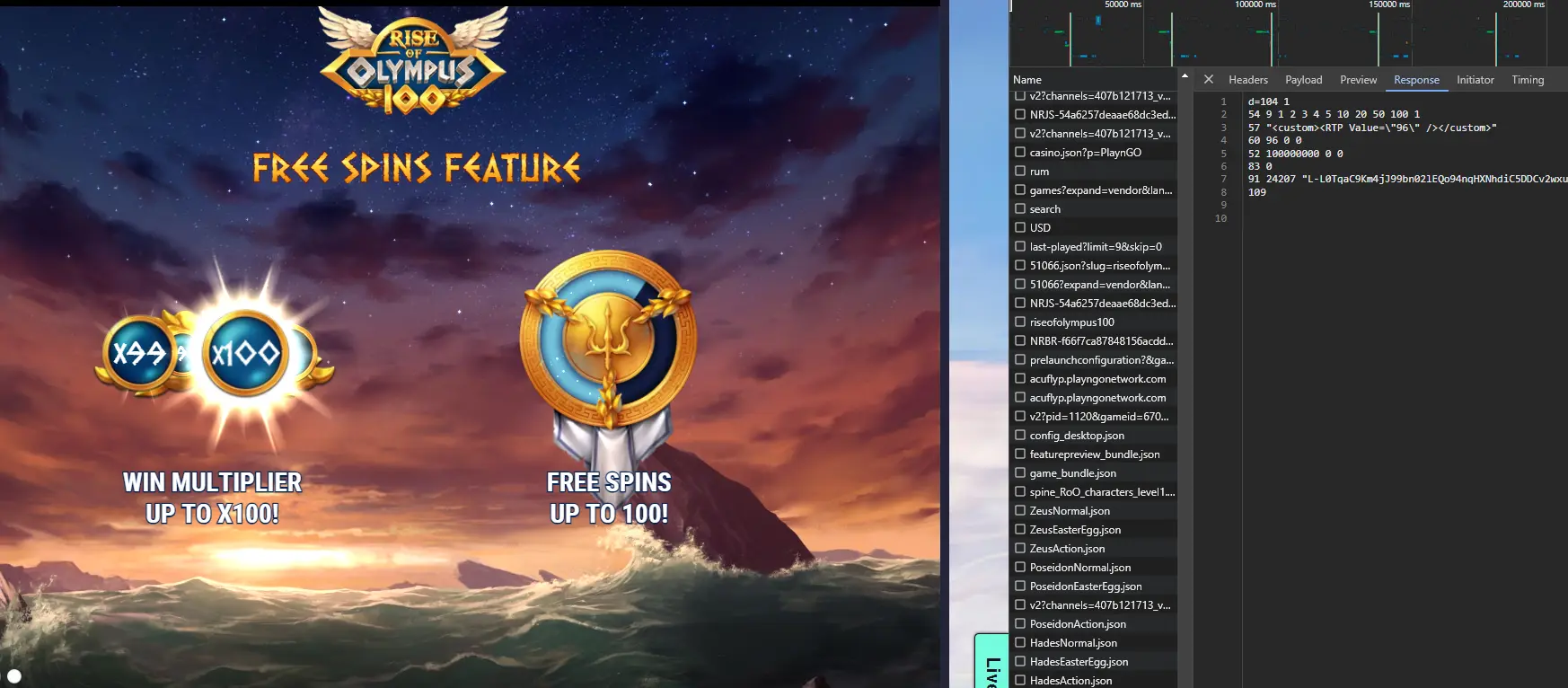Click the Free Spins Feature heading
Screen dimensions: 1568x688
(x=417, y=168)
